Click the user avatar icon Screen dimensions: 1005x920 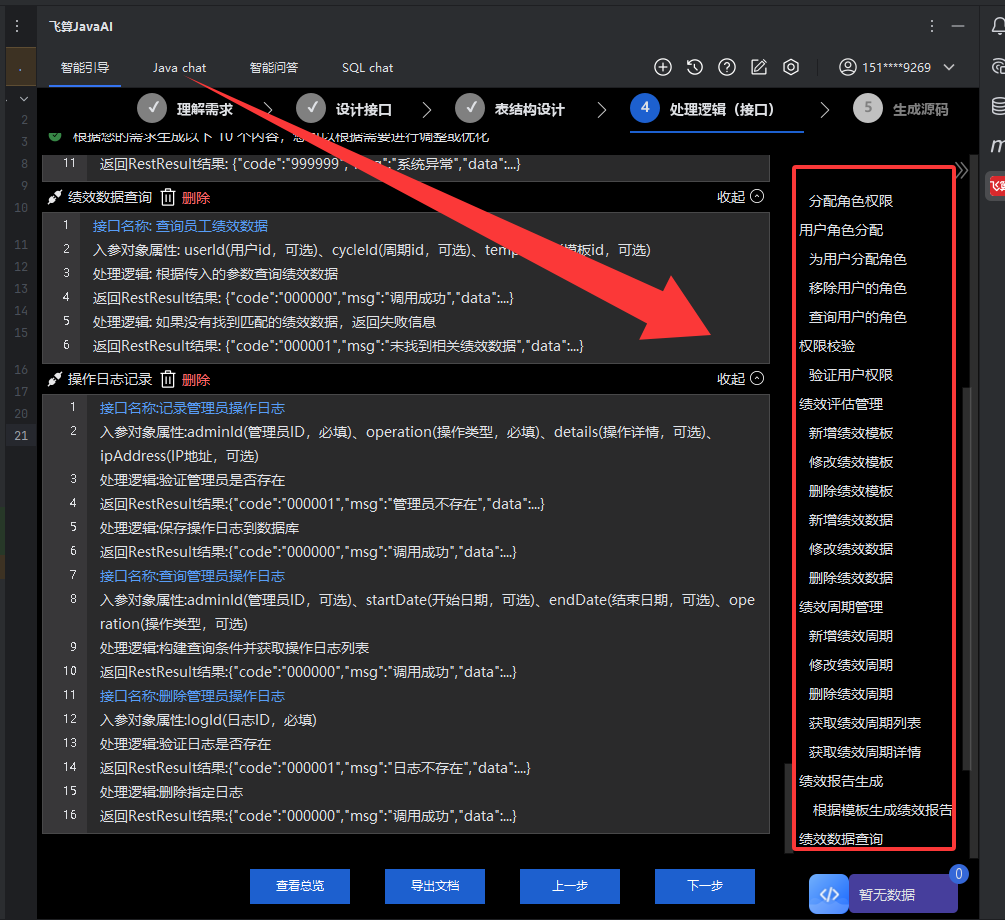tap(847, 67)
